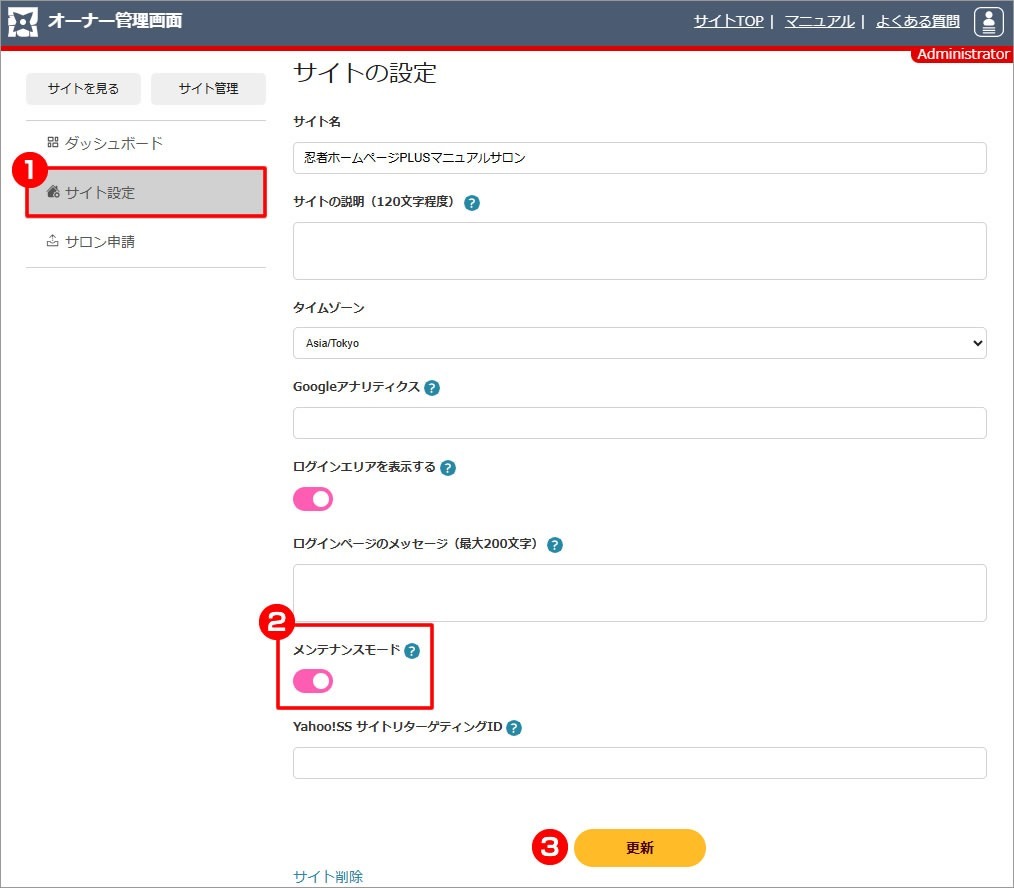Show help for ログインエリアを表示する

coord(448,468)
